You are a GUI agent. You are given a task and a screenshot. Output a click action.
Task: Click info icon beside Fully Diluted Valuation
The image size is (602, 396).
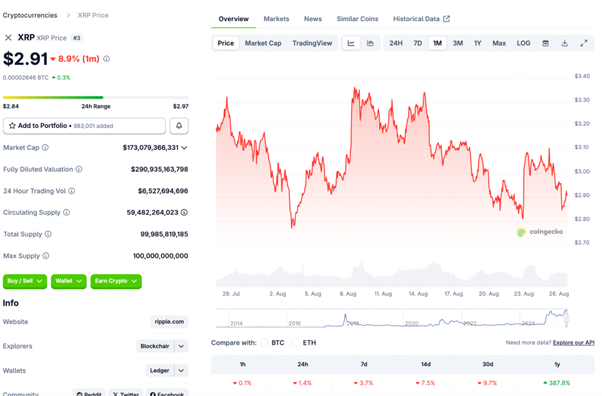[79, 169]
